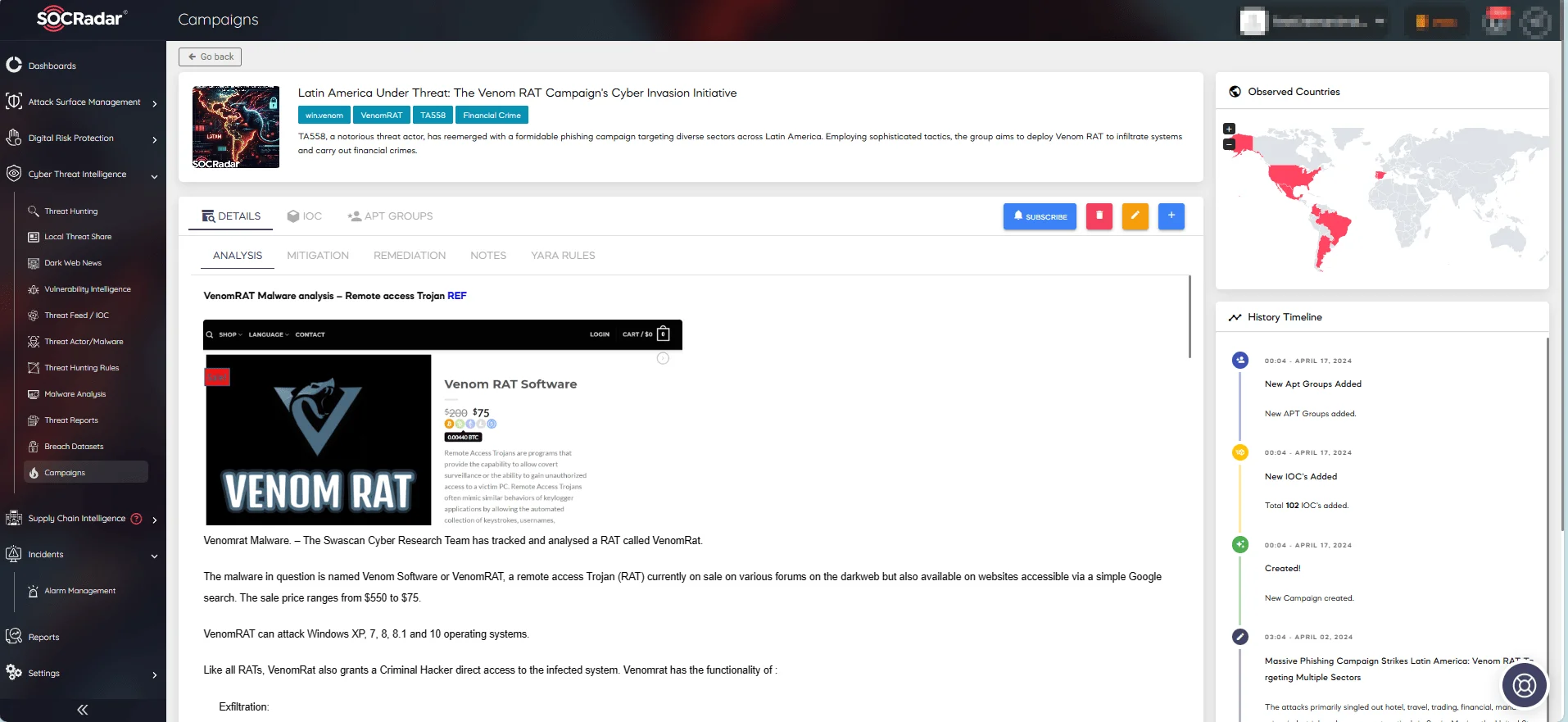Expand Attack Surface Management menu
1568x722 pixels.
[x=154, y=103]
